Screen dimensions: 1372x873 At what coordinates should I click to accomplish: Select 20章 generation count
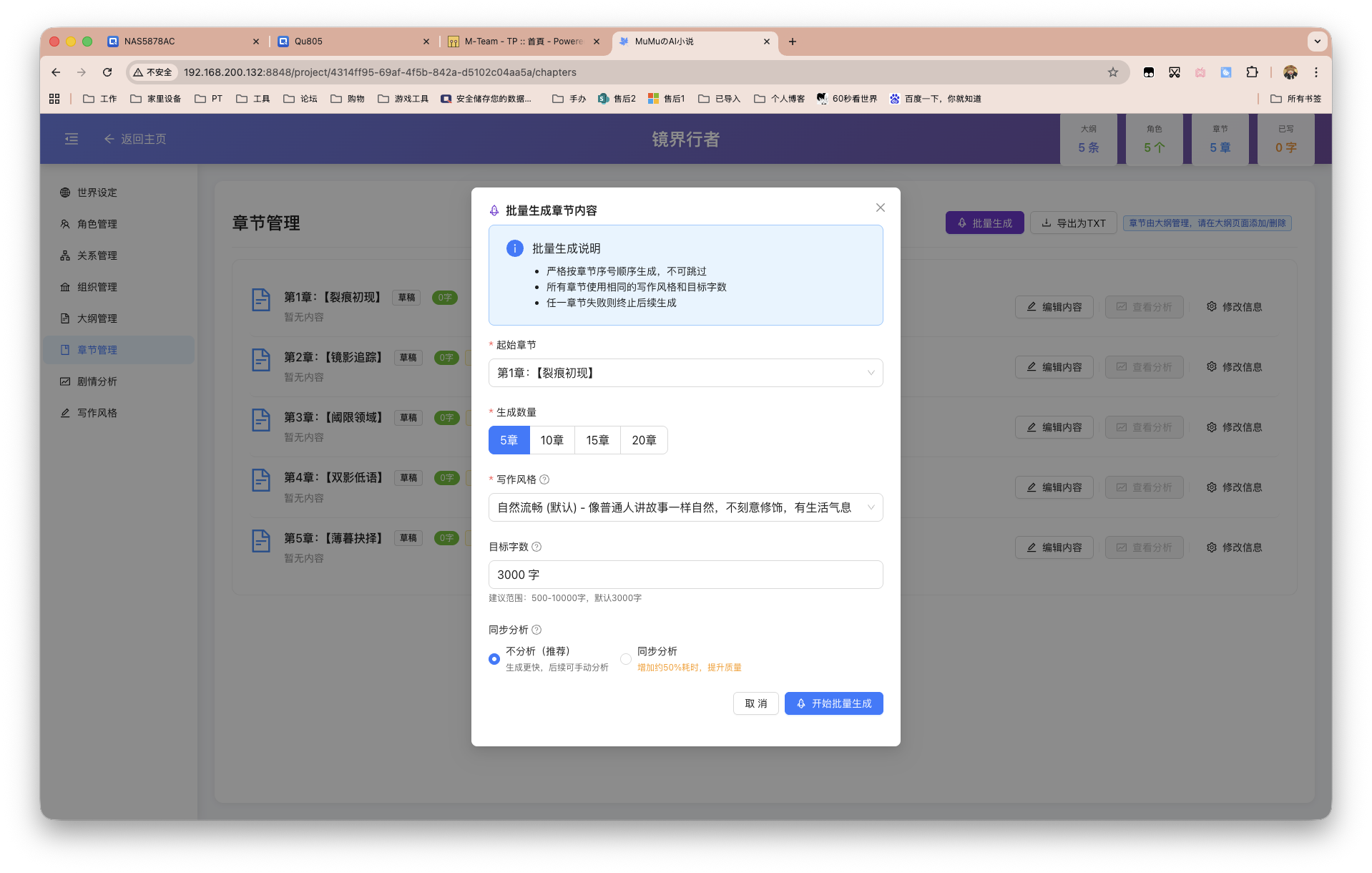point(643,439)
